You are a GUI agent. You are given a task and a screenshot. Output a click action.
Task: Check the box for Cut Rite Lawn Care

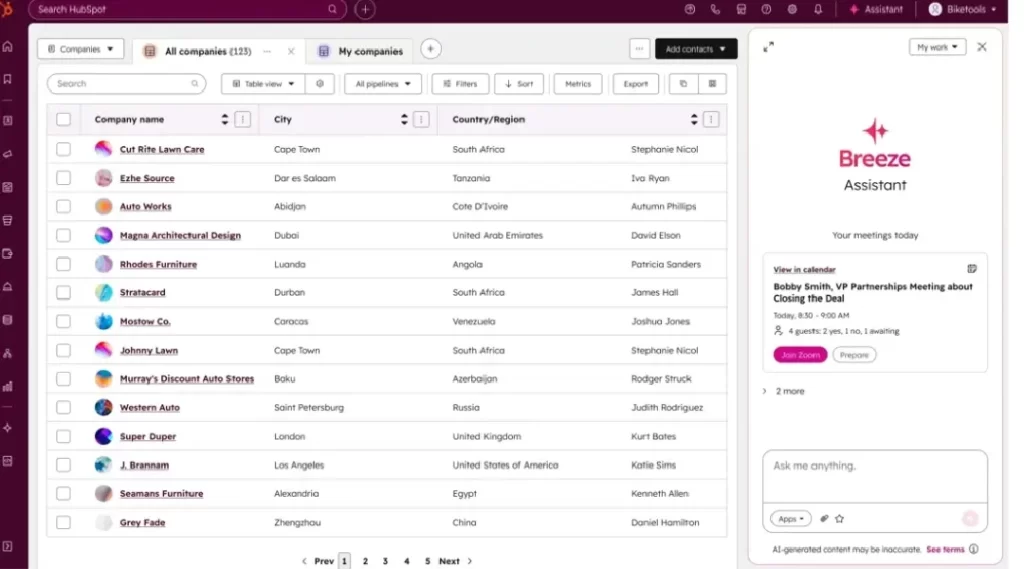pos(63,149)
